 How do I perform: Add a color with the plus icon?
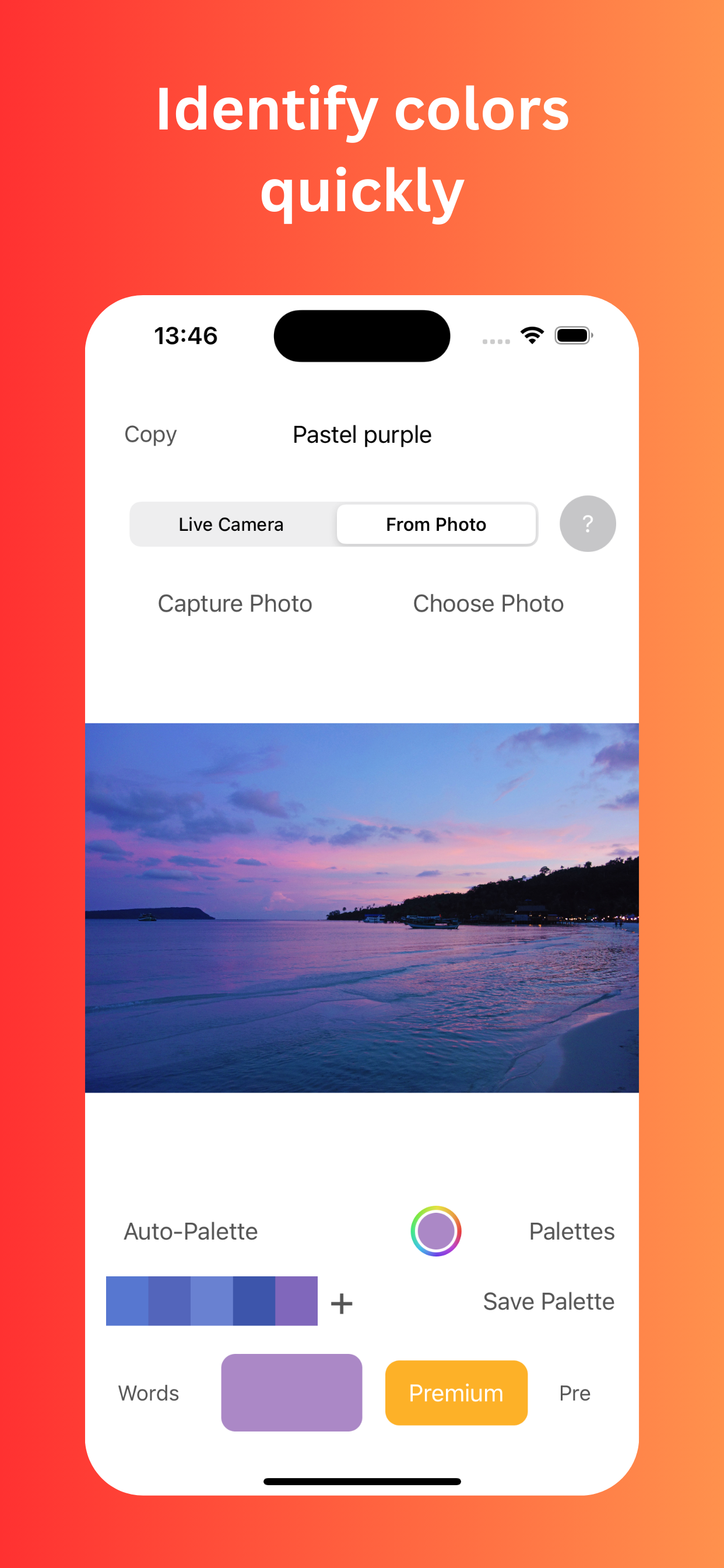[342, 1303]
